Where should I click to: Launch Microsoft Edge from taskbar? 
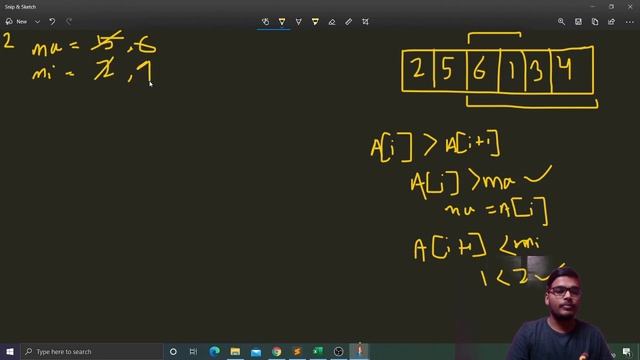[214, 351]
